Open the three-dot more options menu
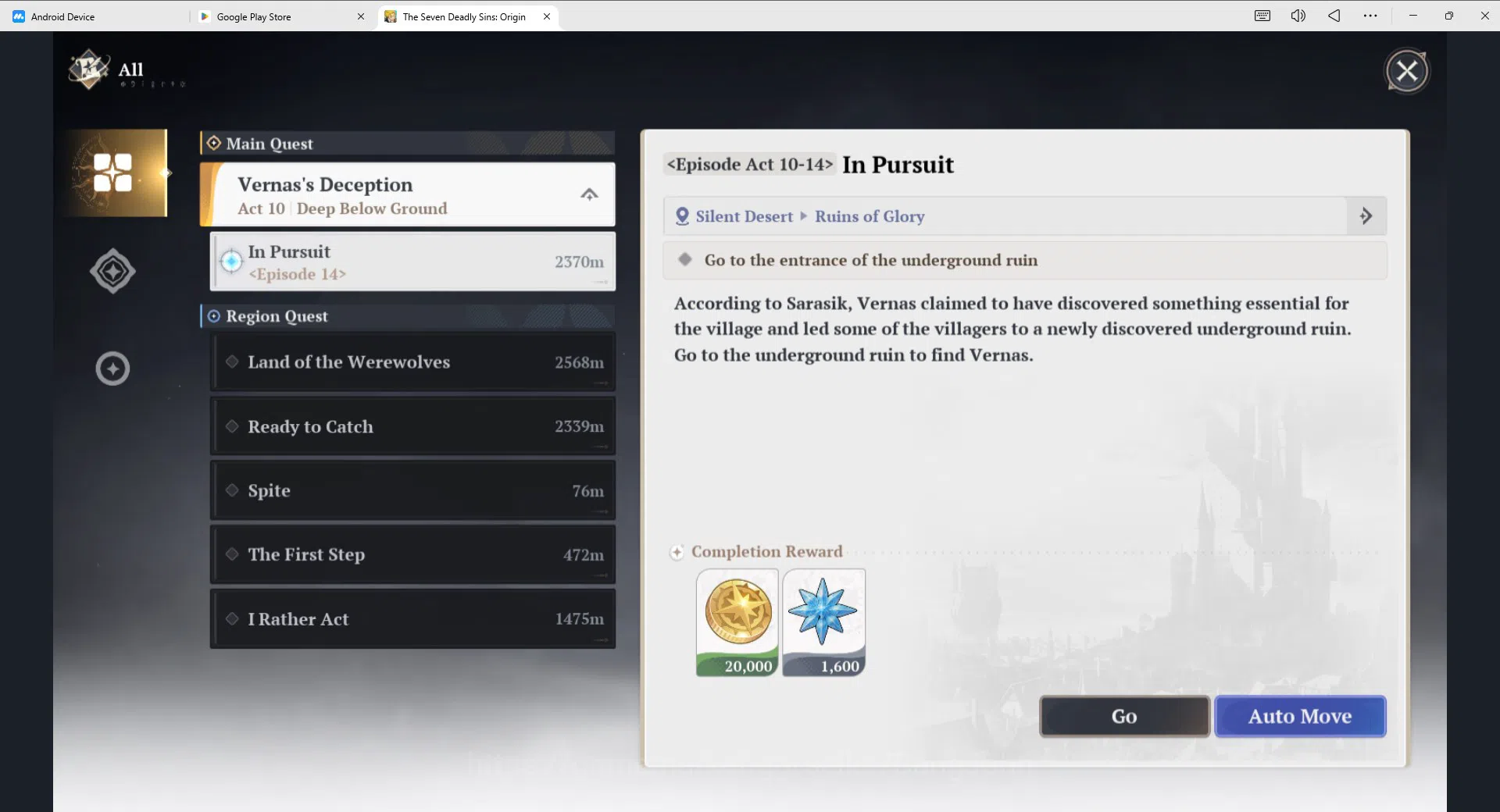Screen dimensions: 1500x812 point(1370,16)
